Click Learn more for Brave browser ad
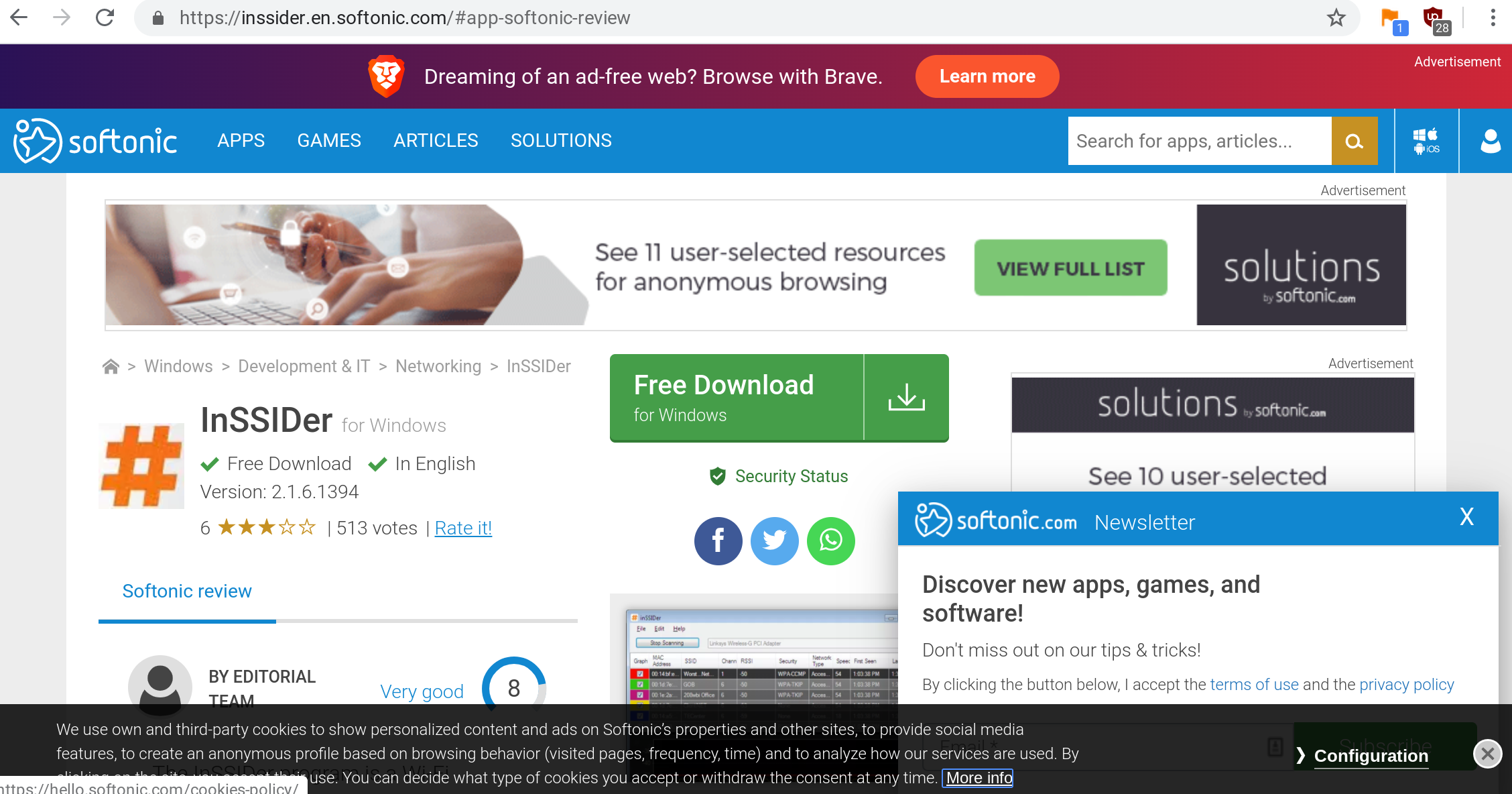The width and height of the screenshot is (1512, 794). pyautogui.click(x=988, y=76)
